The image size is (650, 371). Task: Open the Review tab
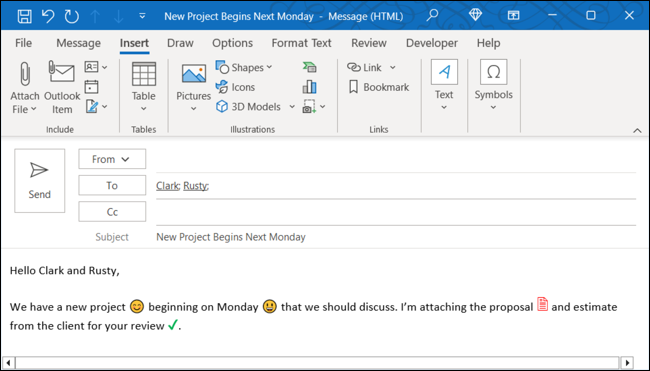pyautogui.click(x=369, y=43)
